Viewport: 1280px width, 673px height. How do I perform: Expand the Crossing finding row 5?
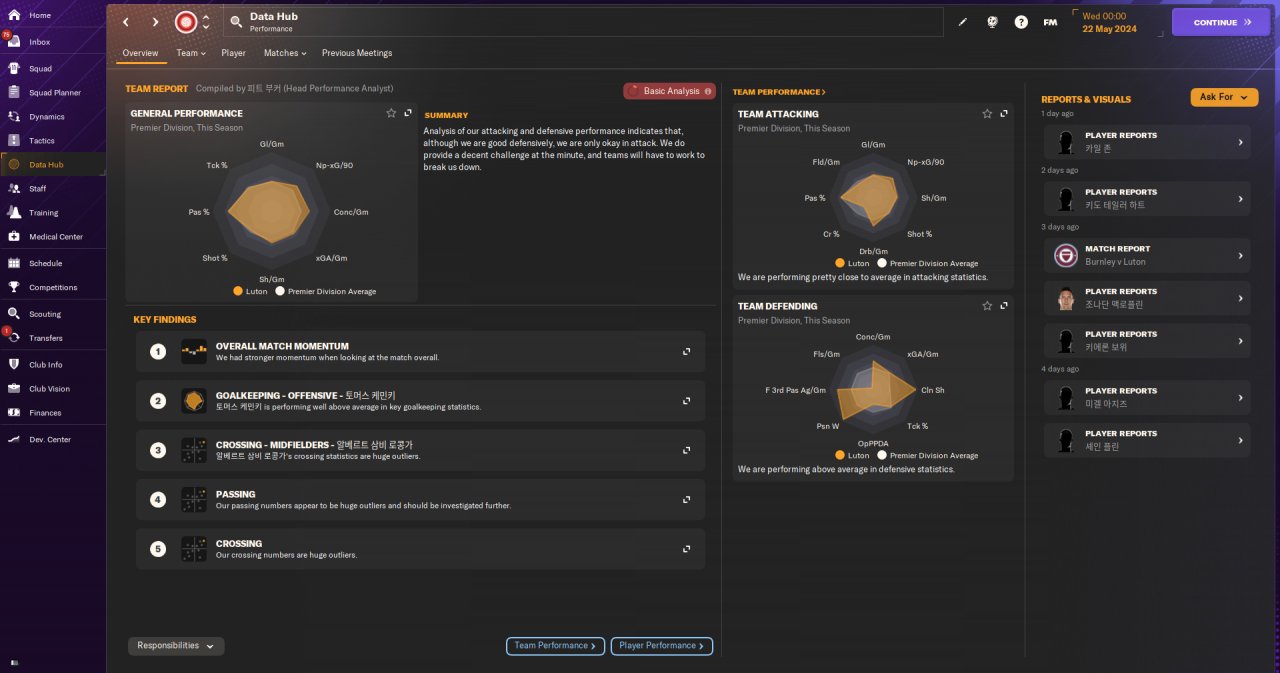click(687, 549)
